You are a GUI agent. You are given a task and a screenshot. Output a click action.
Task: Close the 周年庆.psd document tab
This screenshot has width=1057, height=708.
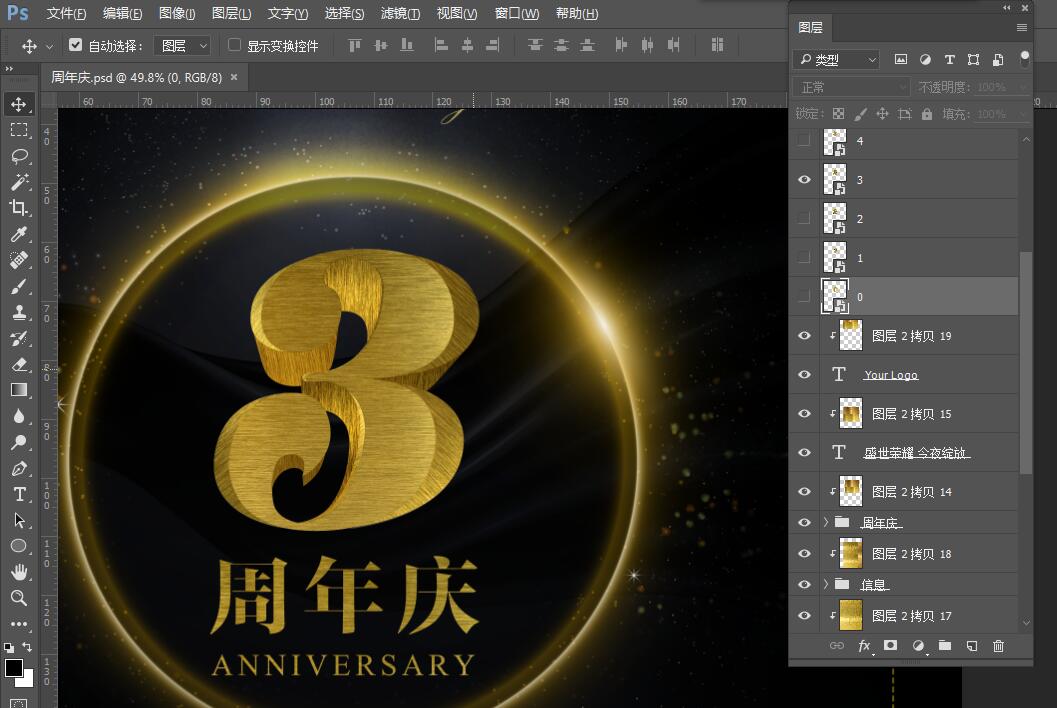(234, 78)
